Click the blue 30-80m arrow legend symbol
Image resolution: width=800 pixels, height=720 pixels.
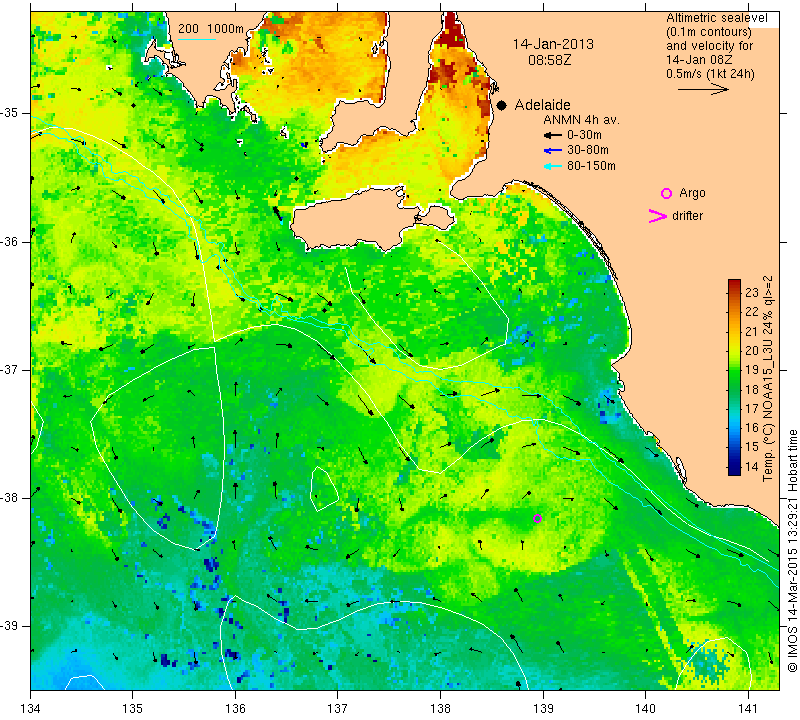coord(553,151)
